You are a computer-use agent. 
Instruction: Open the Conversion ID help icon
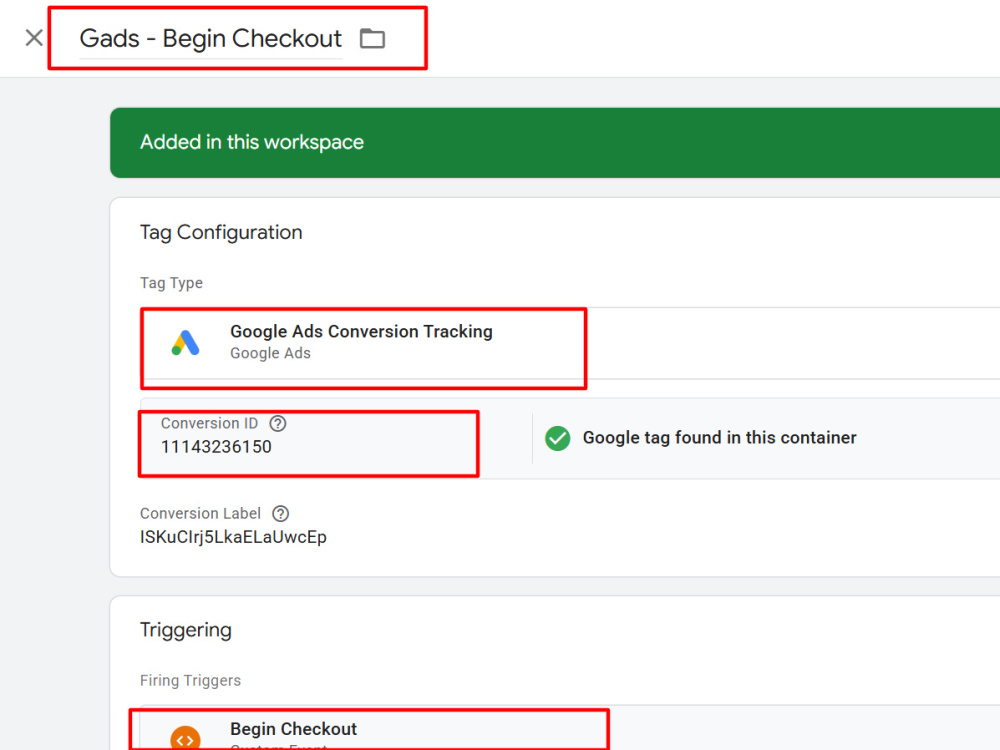(278, 423)
